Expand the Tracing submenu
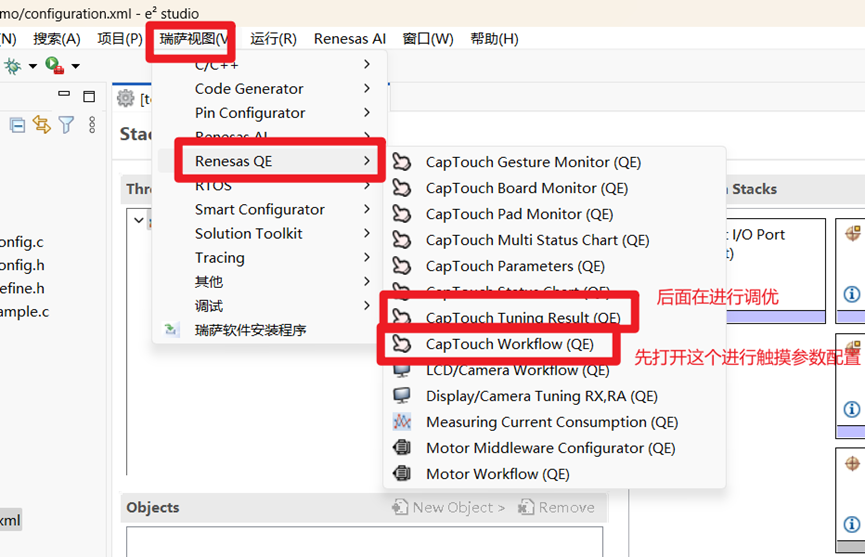The height and width of the screenshot is (557, 865). point(270,258)
